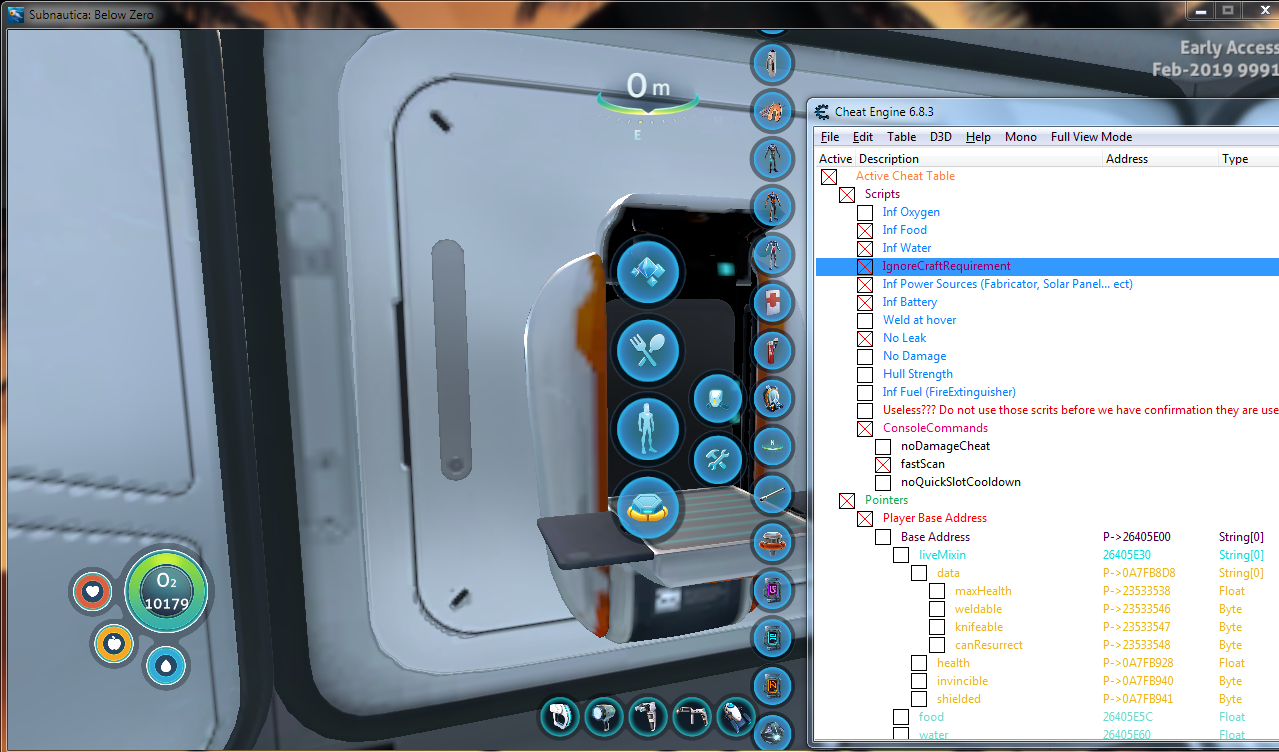This screenshot has height=752, width=1279.
Task: Select the Resources crystal category in fabricator
Action: (x=648, y=270)
